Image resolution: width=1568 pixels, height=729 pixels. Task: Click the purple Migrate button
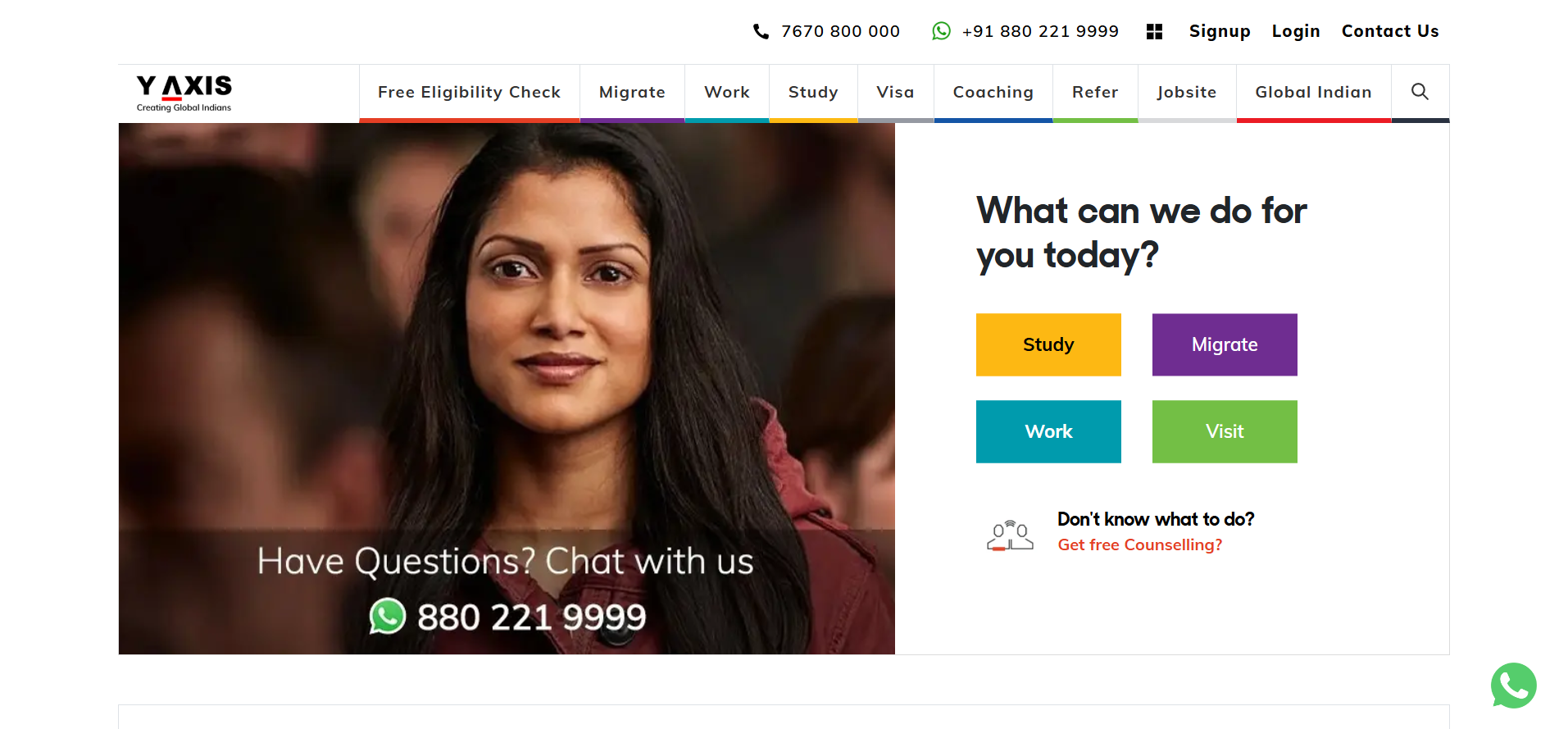[x=1225, y=344]
